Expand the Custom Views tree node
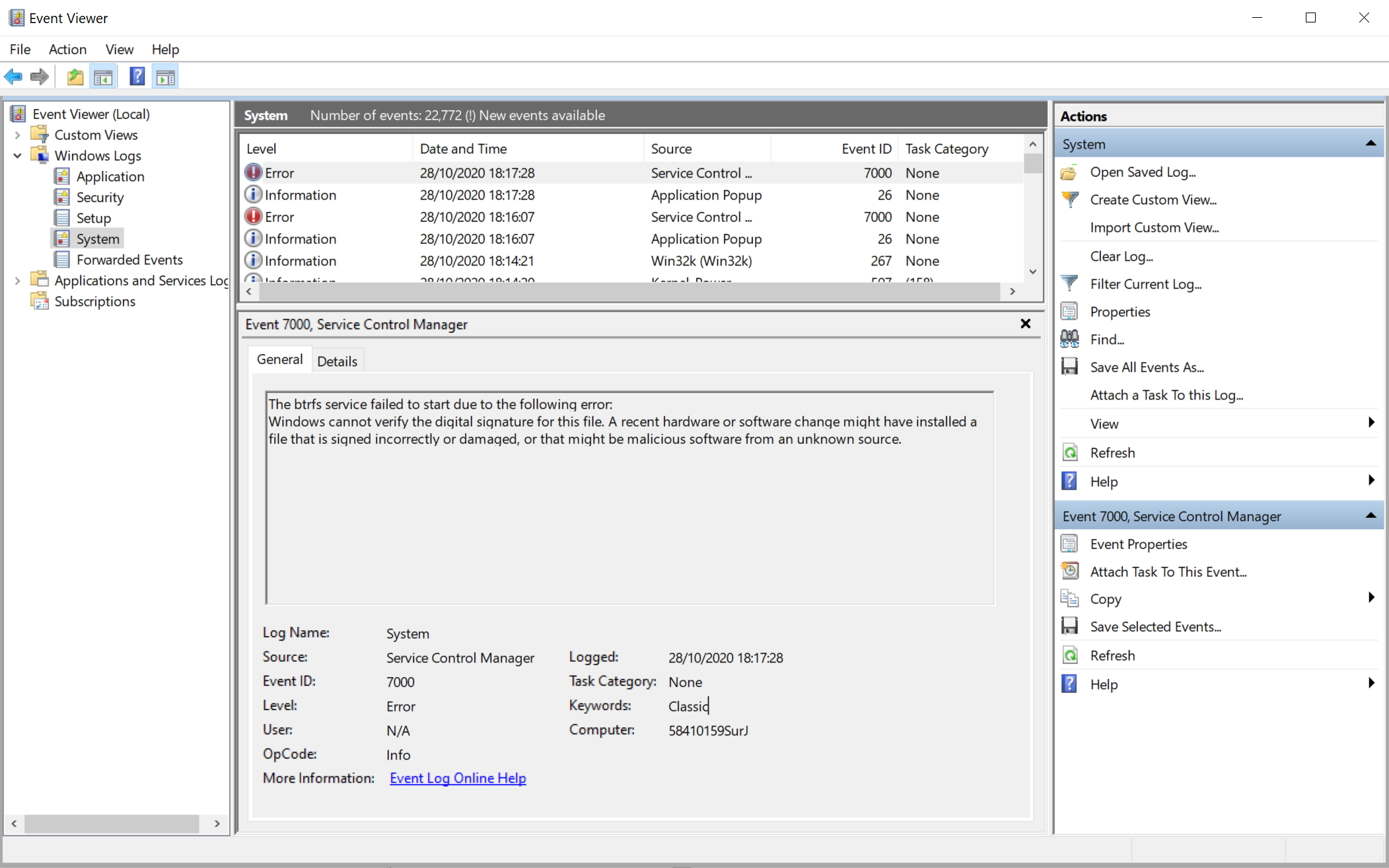This screenshot has height=868, width=1389. point(17,134)
